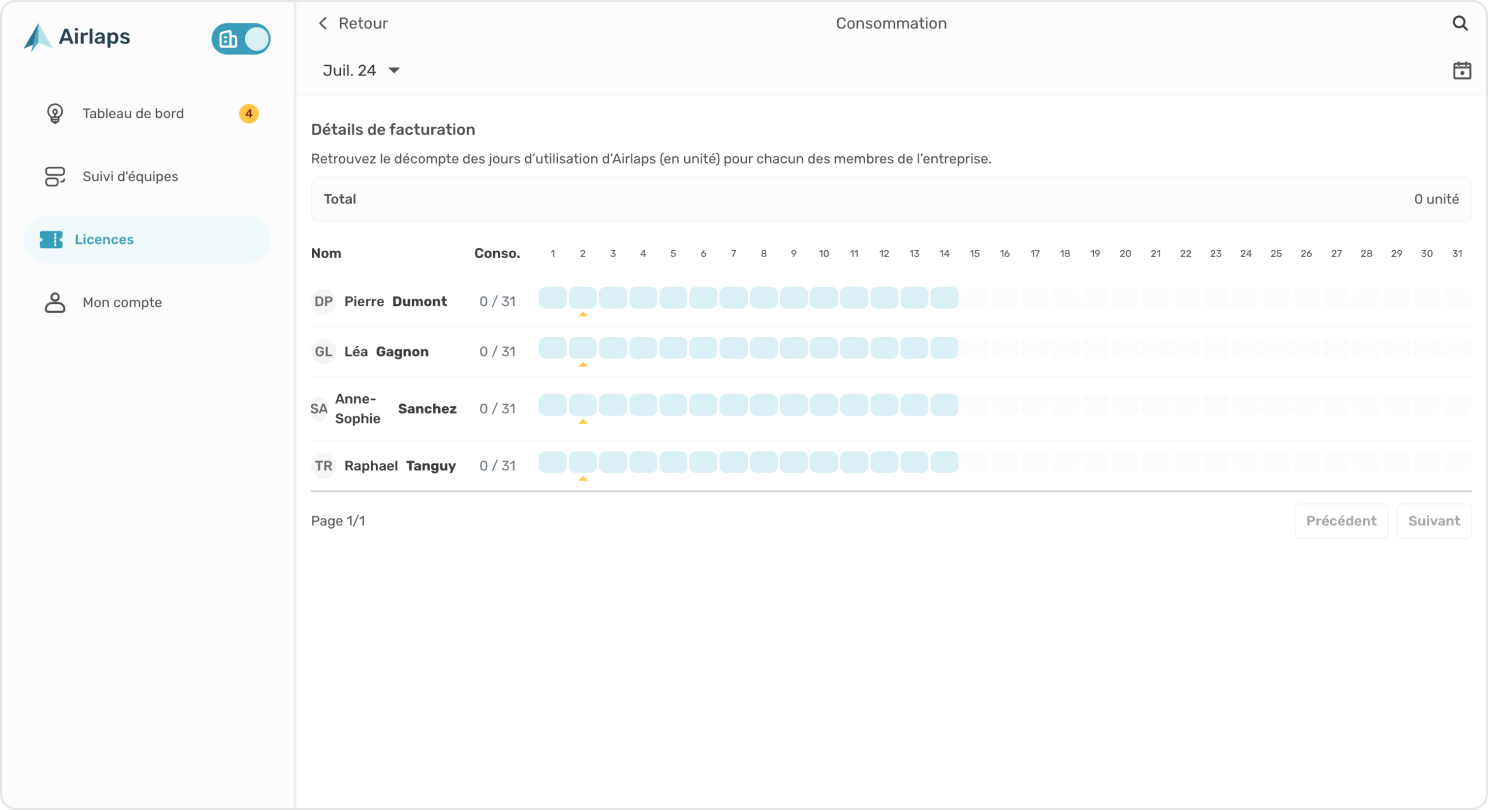
Task: Click the Mon compte person icon
Action: (55, 303)
